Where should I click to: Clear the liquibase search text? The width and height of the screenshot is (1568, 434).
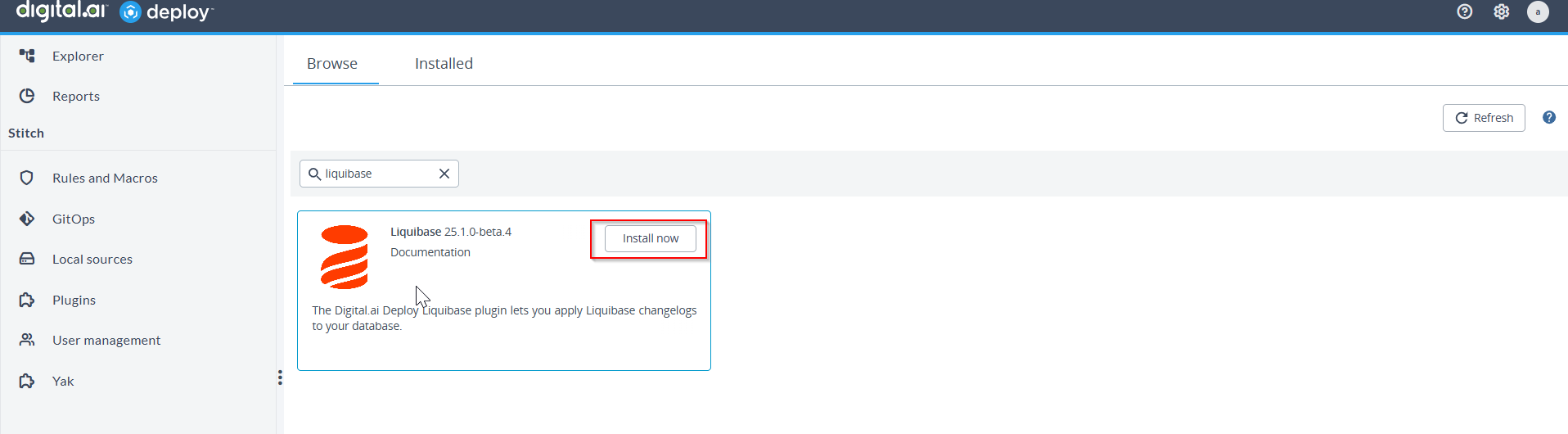[444, 174]
